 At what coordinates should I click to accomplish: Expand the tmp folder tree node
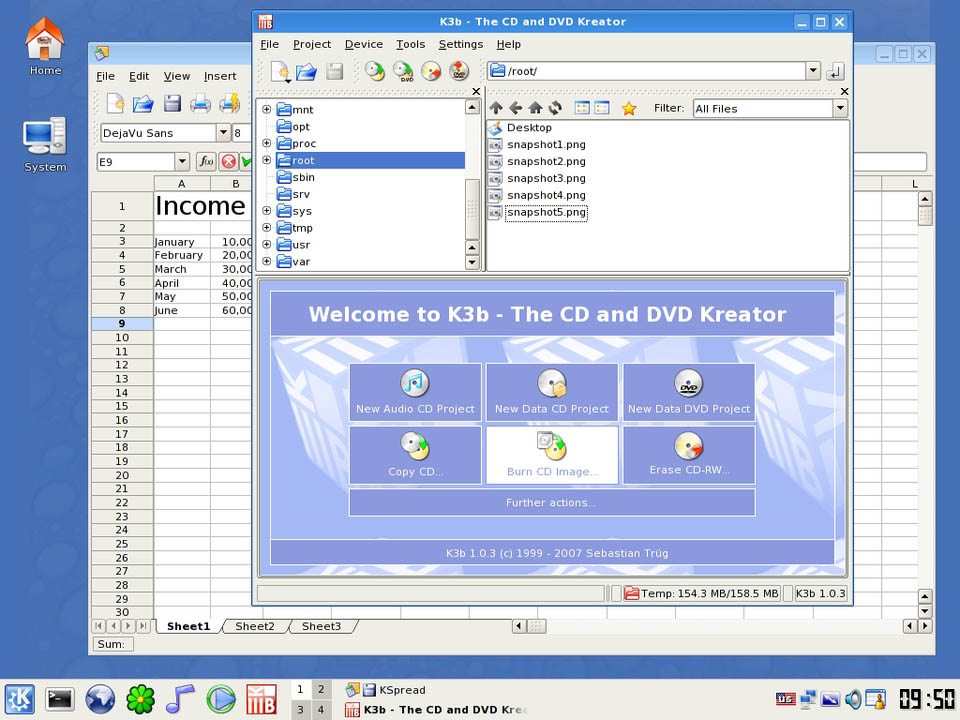point(266,227)
